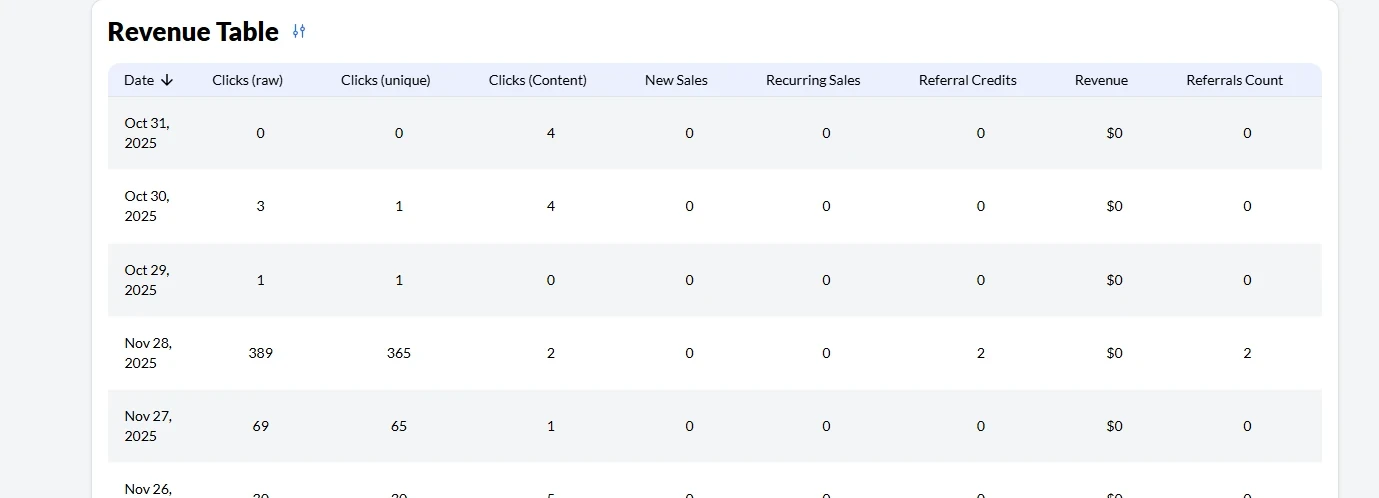Image resolution: width=1379 pixels, height=498 pixels.
Task: Select the Nov 27, 2025 date cell
Action: (x=147, y=426)
